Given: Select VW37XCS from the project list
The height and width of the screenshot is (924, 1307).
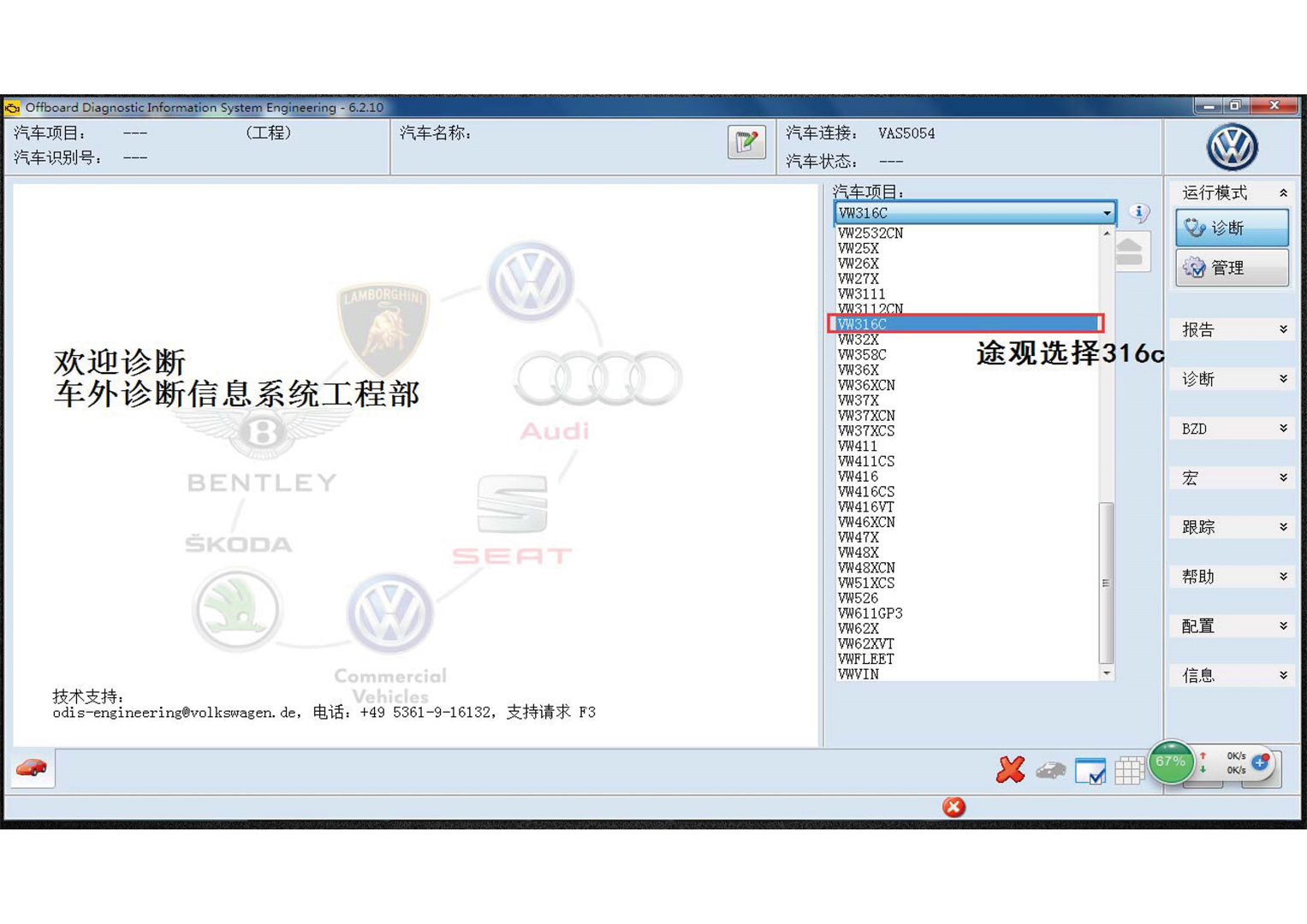Looking at the screenshot, I should click(x=967, y=430).
